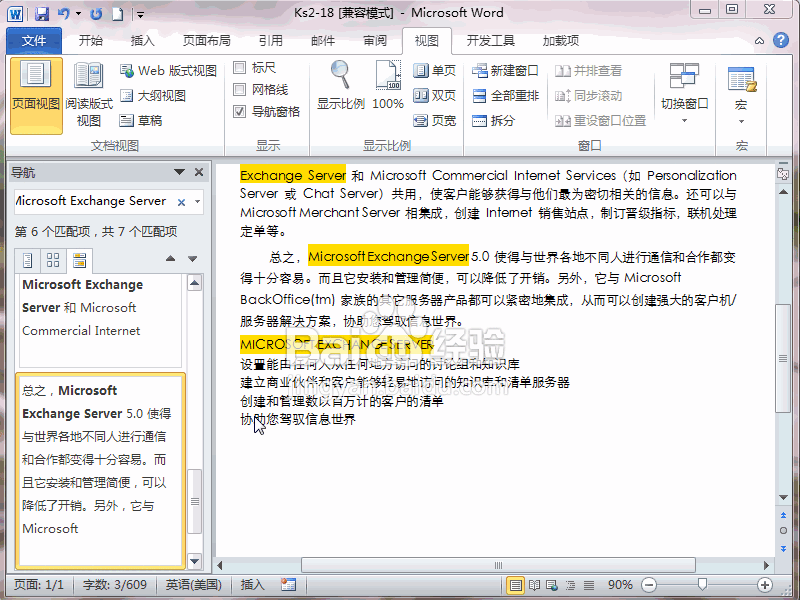
Task: Click 新建窗口 new window
Action: (x=505, y=70)
